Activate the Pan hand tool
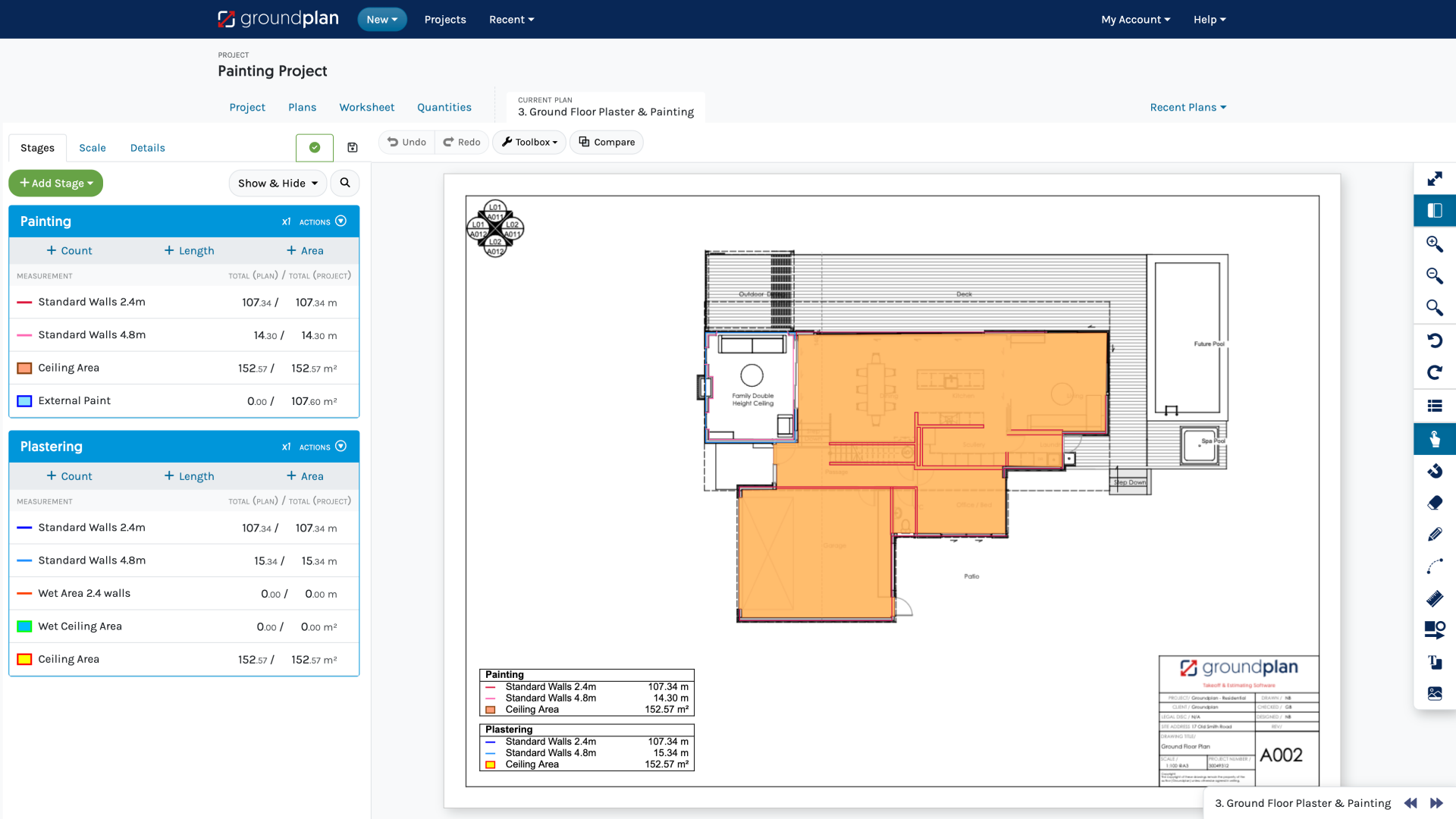 click(x=1436, y=439)
